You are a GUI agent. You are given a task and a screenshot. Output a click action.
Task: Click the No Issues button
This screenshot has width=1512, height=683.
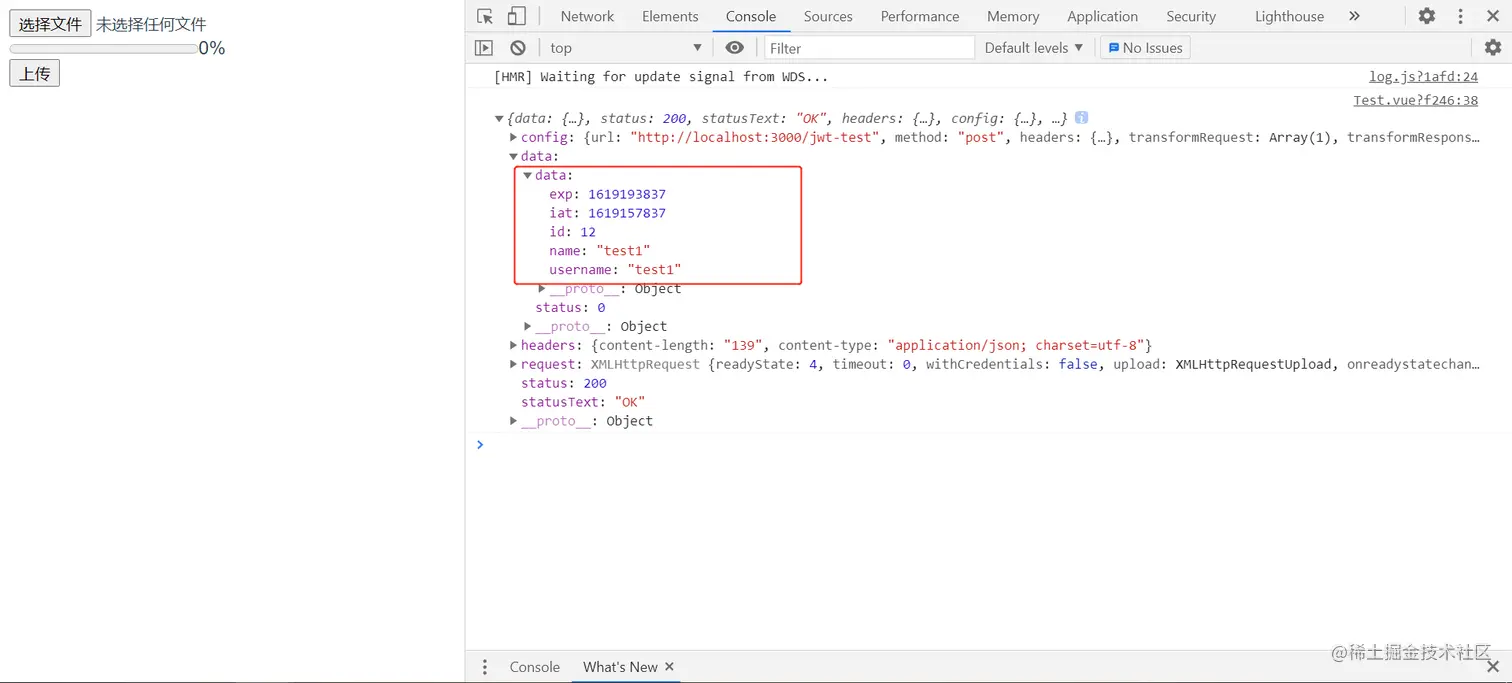tap(1145, 48)
